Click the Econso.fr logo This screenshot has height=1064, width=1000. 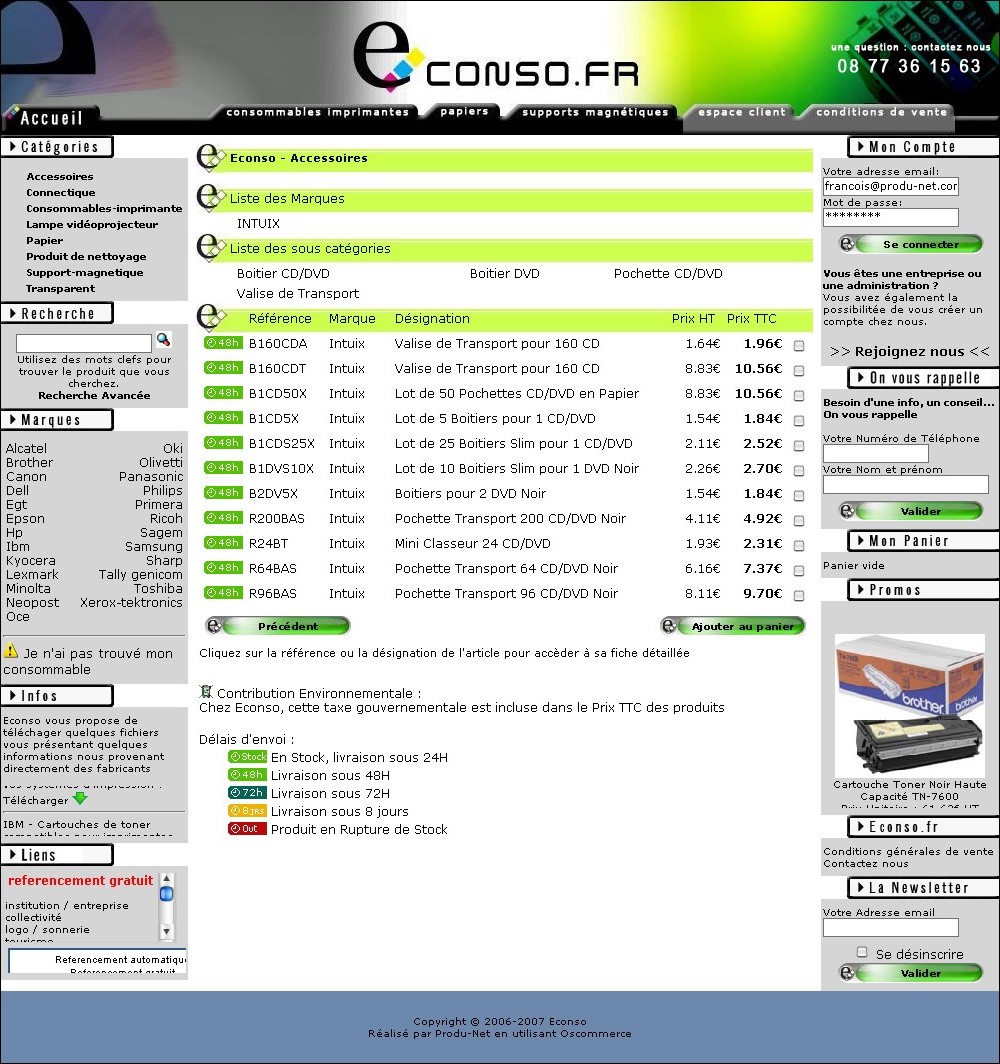[x=497, y=57]
